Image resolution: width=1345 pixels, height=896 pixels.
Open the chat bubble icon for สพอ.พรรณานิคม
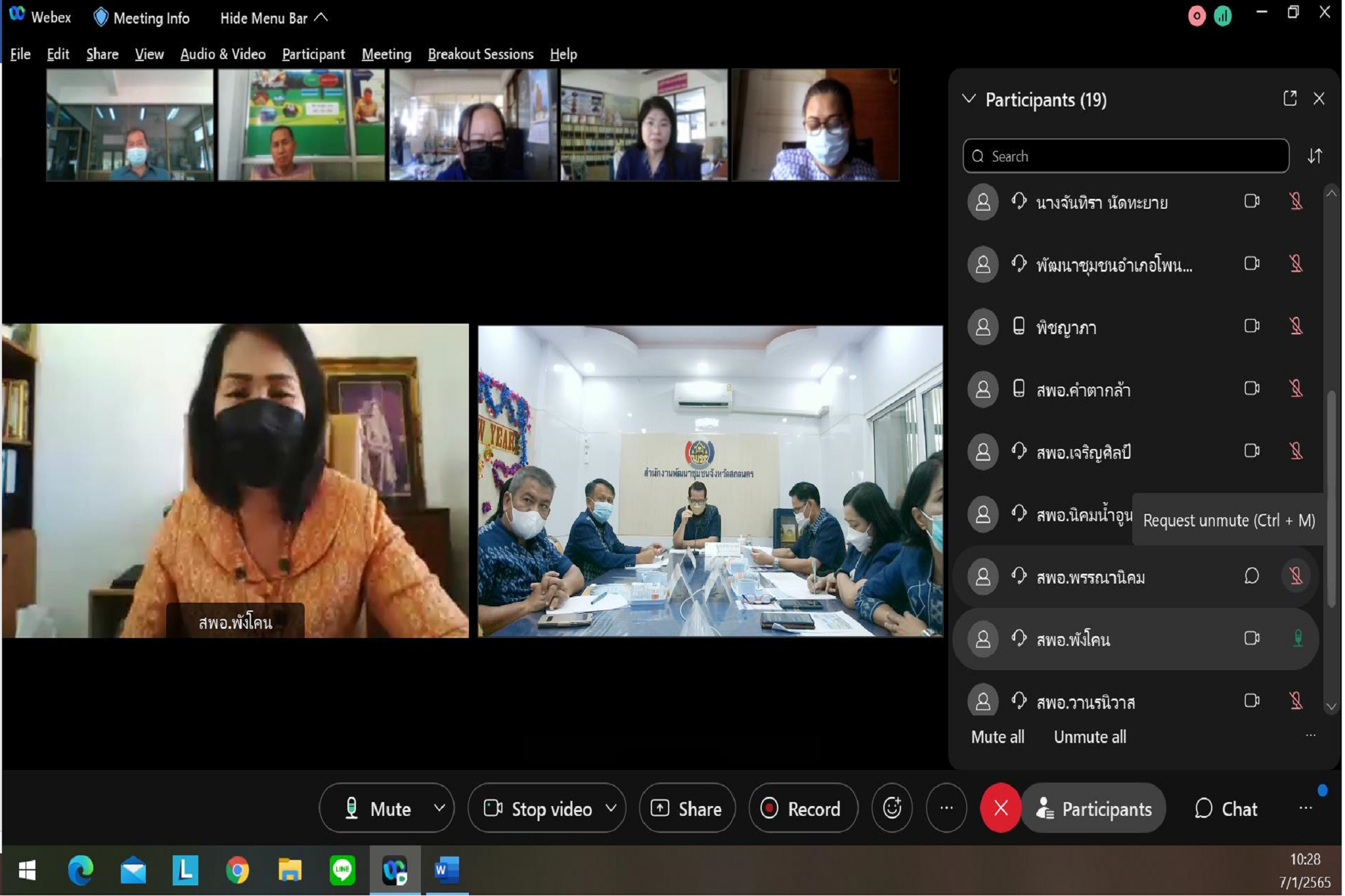pos(1252,576)
